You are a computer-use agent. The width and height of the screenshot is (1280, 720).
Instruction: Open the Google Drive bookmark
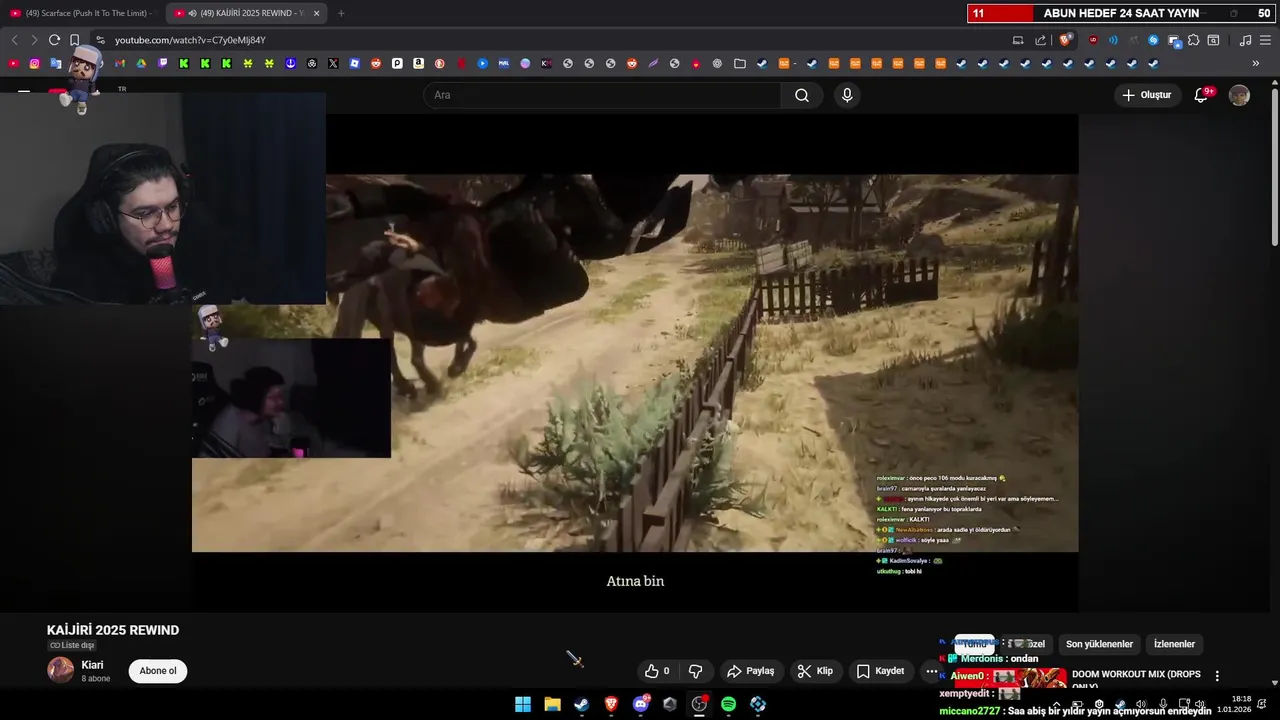[141, 63]
